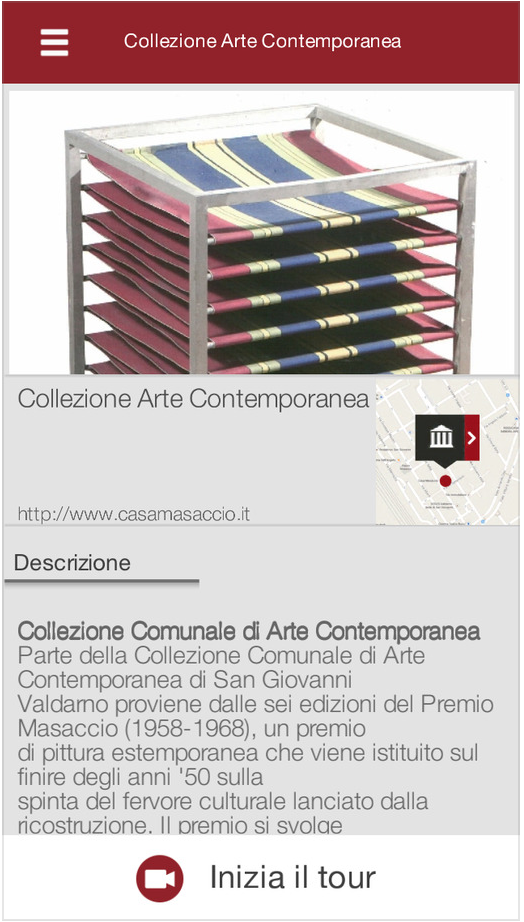Click the Collezione Arte Contemporanea title below the image
Viewport: 524px width, 922px height.
[193, 399]
